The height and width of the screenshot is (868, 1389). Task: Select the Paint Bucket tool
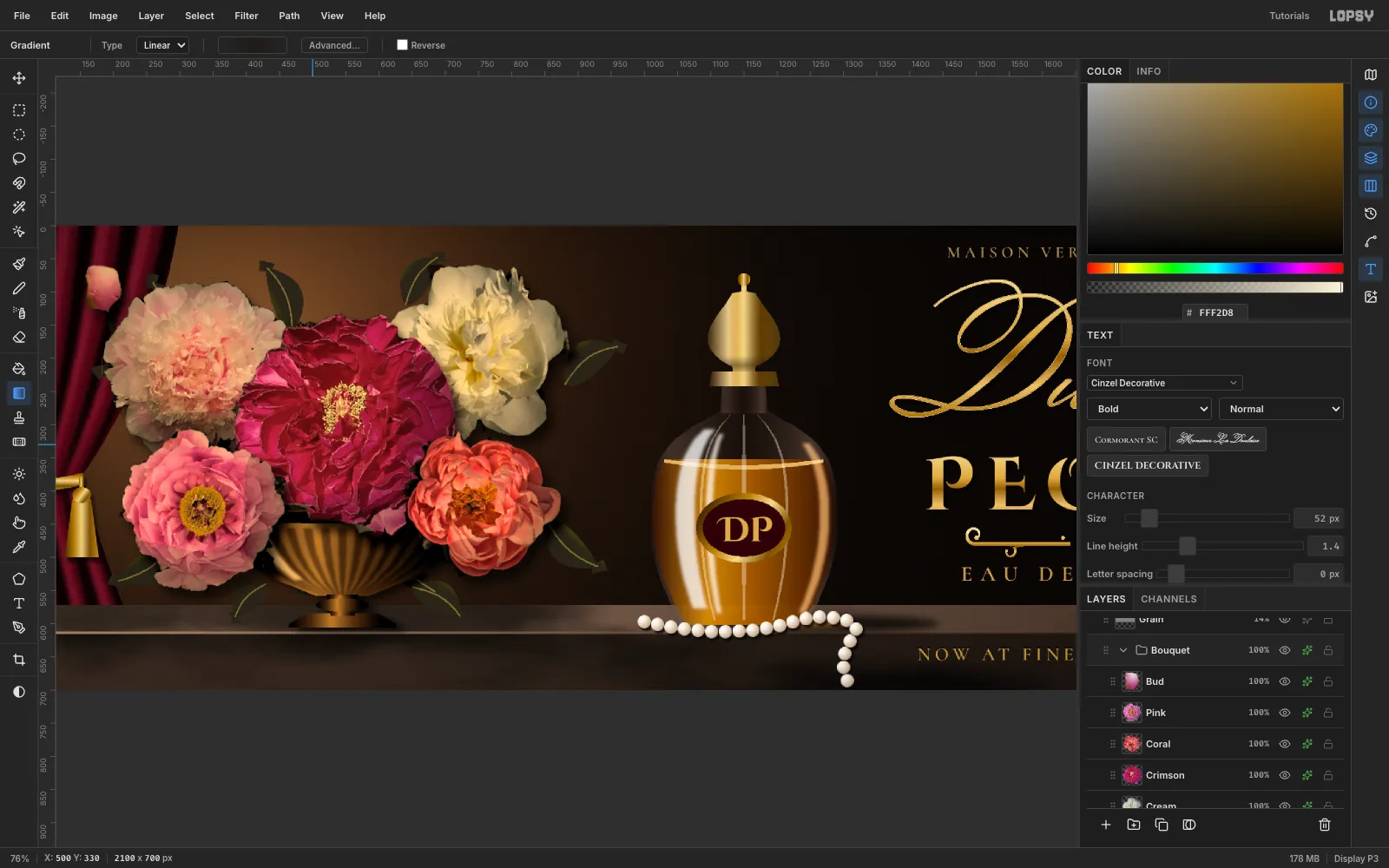pyautogui.click(x=19, y=369)
